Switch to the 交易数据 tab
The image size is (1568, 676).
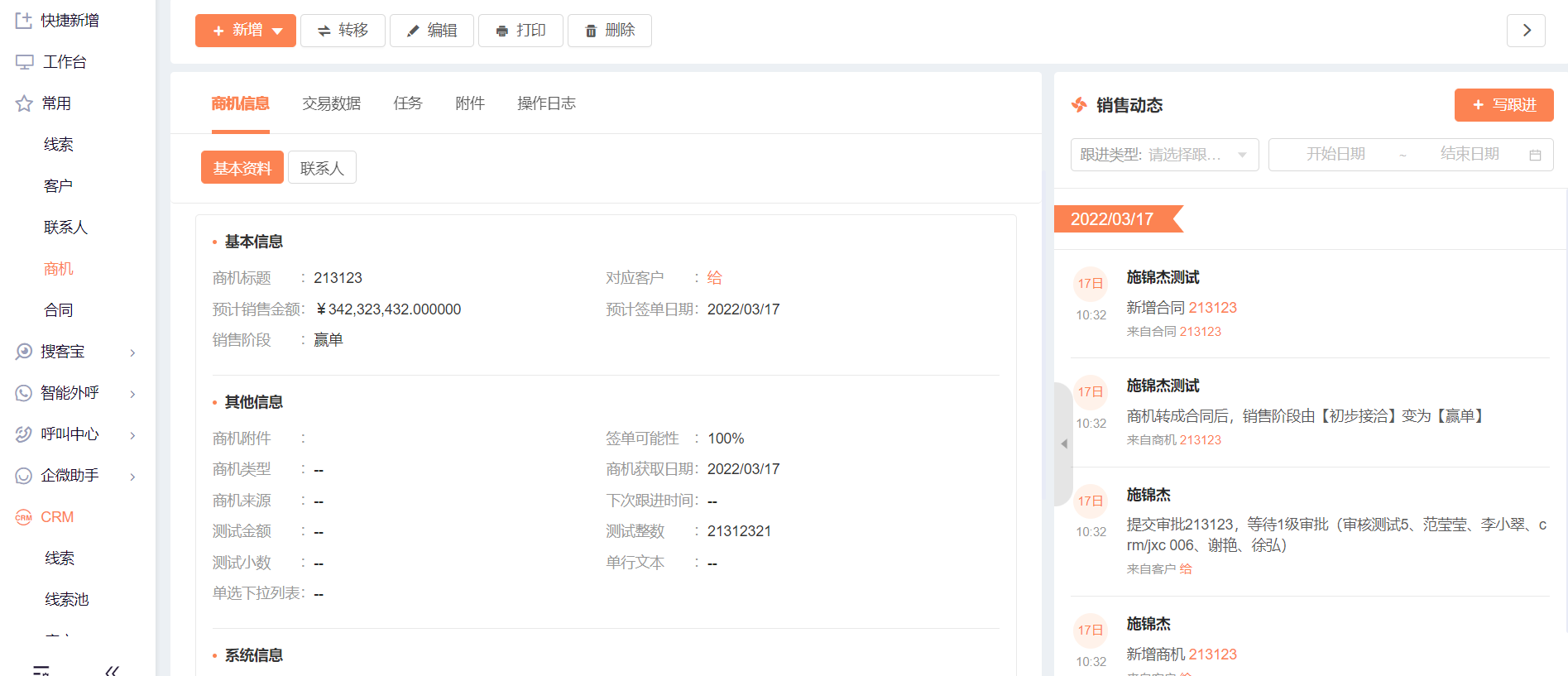332,103
